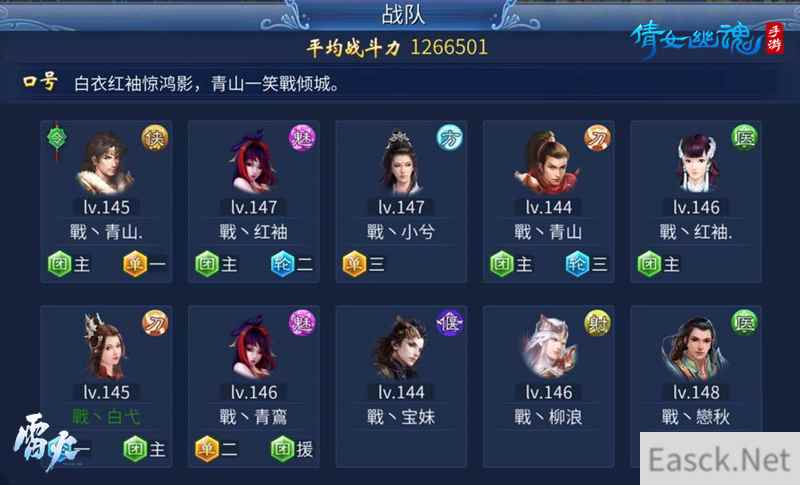Click the purple 魅 icon on 戰丶红袖

303,138
